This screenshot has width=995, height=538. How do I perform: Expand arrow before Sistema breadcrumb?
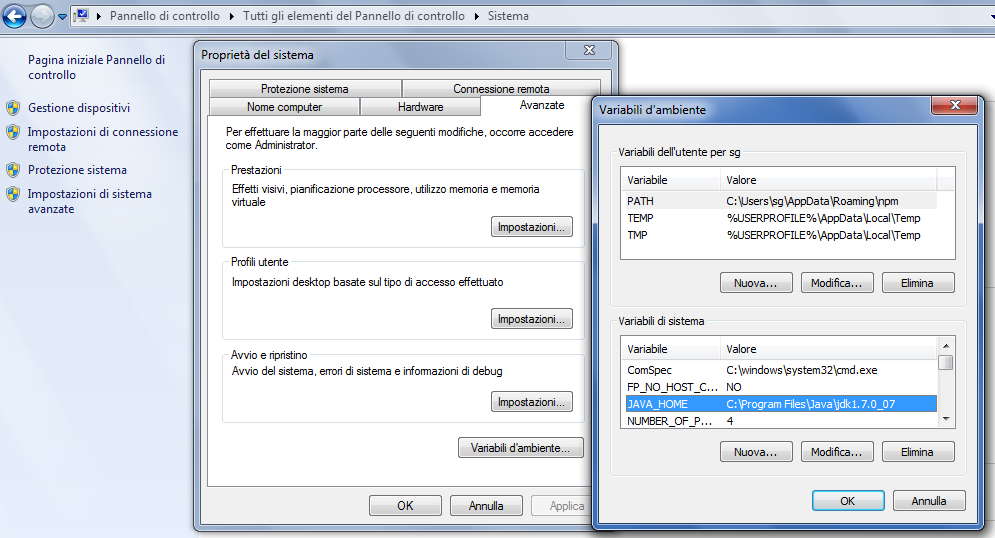[477, 16]
